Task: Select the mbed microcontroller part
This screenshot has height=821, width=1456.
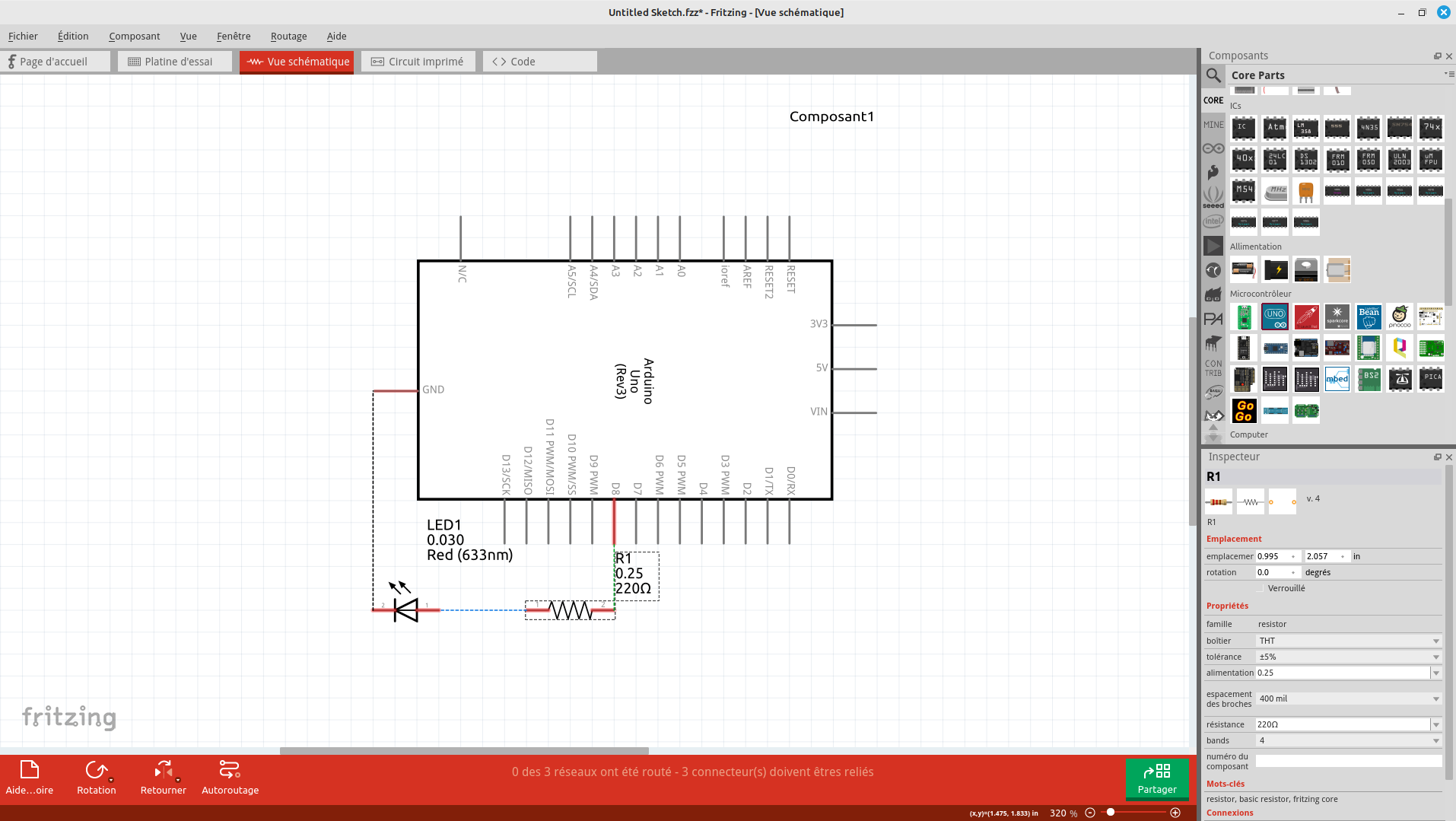Action: (x=1337, y=379)
